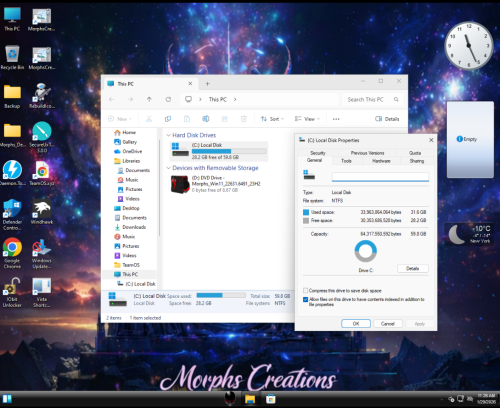
Task: Click the Cut scissors icon in toolbar
Action: tap(149, 119)
